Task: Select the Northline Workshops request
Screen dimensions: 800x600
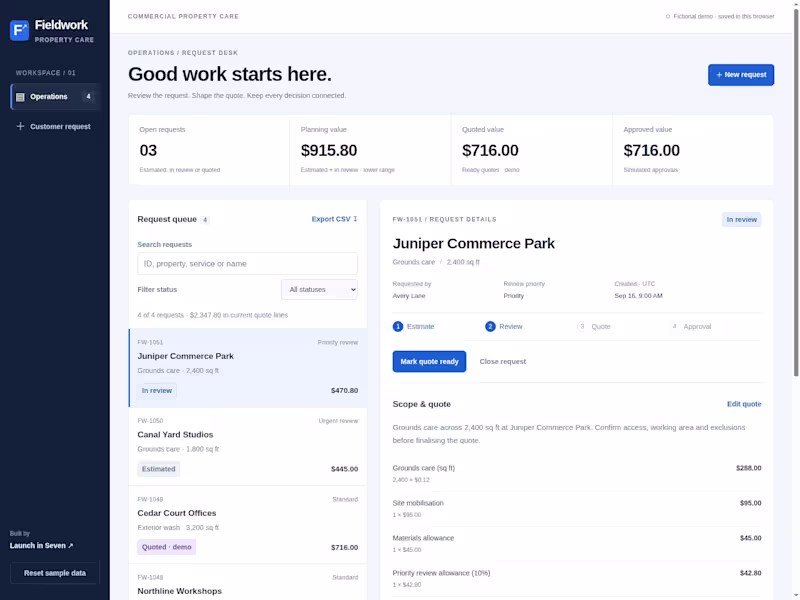Action: tap(248, 582)
